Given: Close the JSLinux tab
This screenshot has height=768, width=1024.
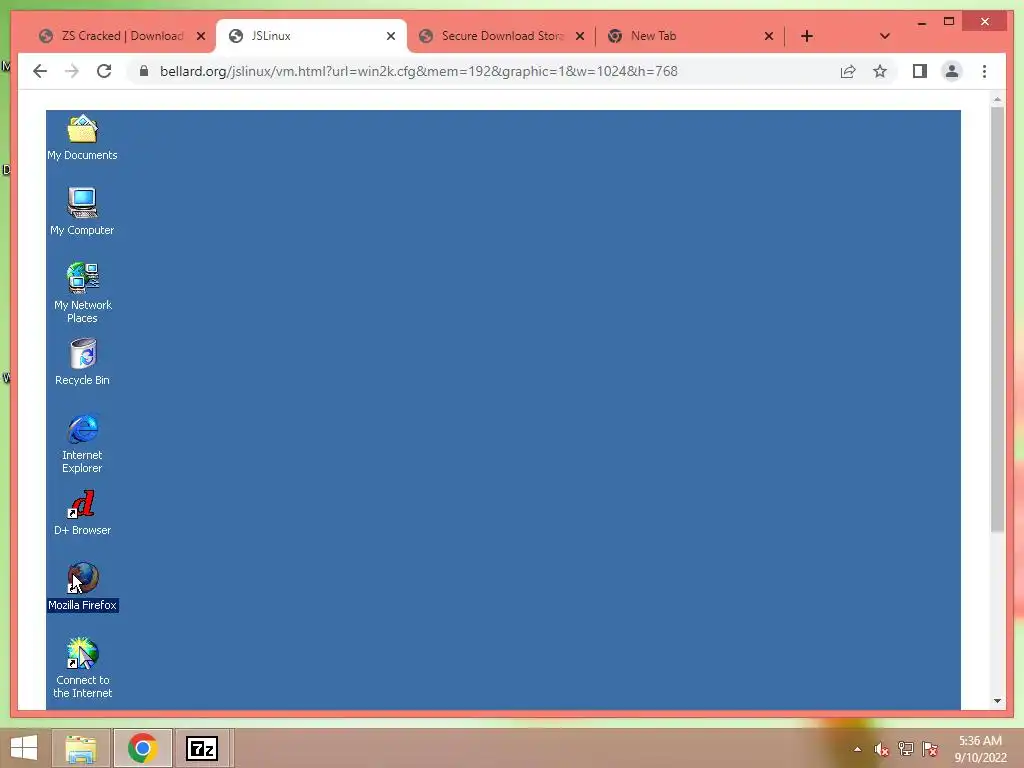Looking at the screenshot, I should pyautogui.click(x=391, y=36).
